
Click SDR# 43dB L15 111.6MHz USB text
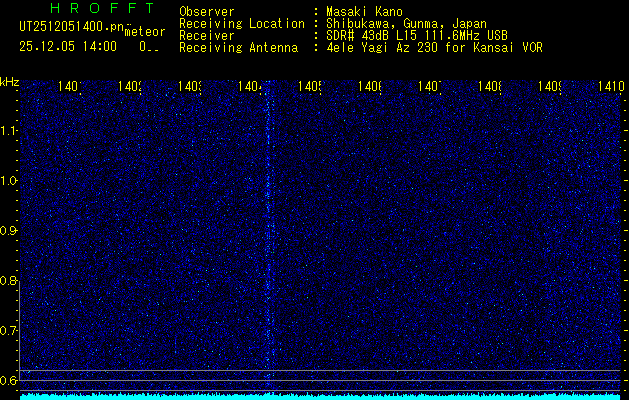[417, 36]
